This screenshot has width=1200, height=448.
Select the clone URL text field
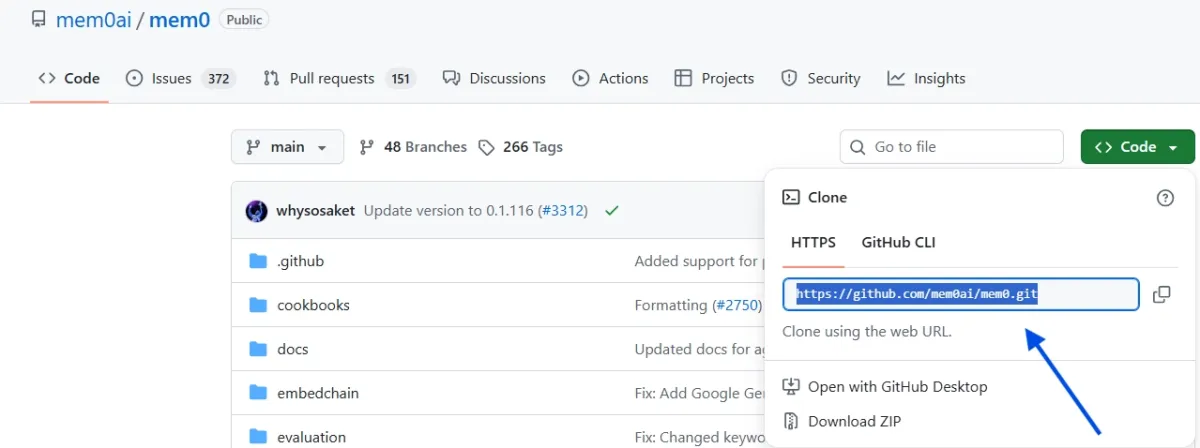[x=961, y=294]
